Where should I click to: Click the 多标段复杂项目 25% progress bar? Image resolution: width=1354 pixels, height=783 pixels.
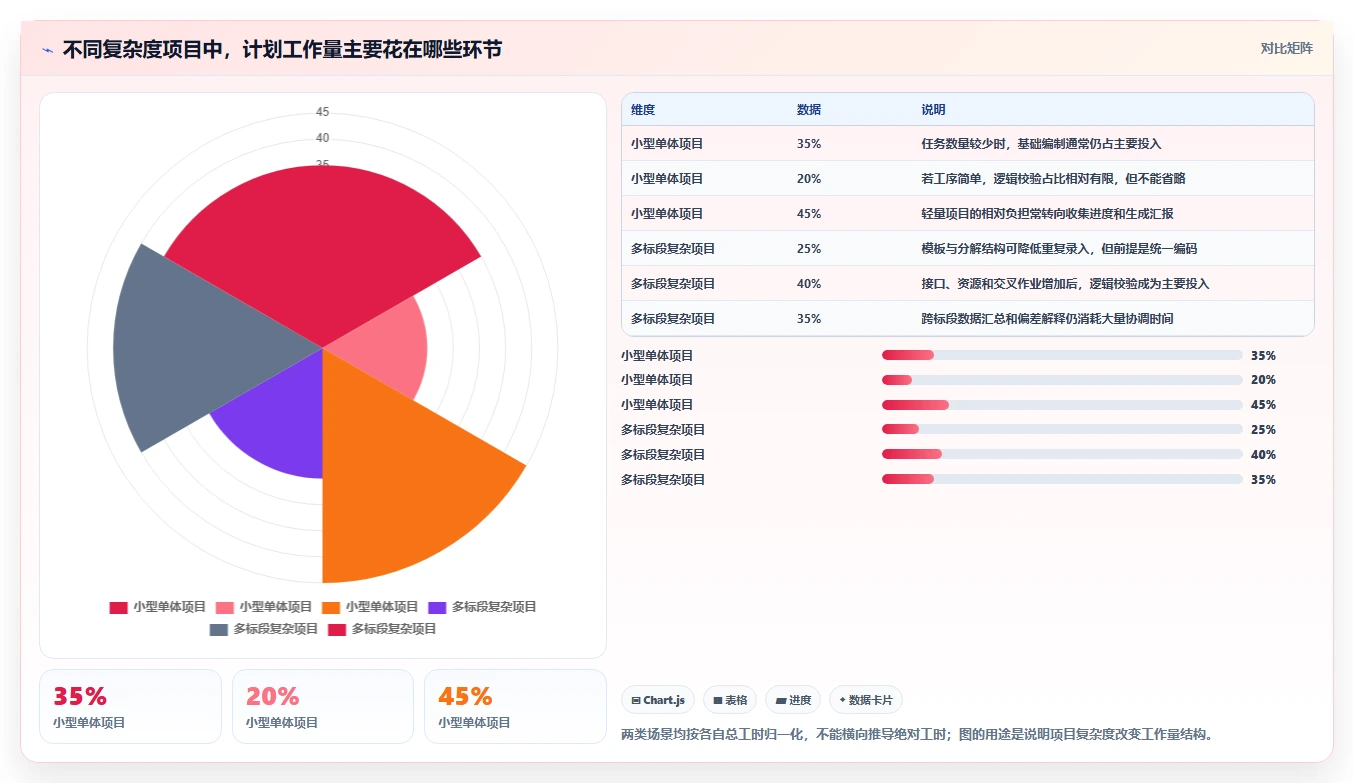pos(1062,430)
